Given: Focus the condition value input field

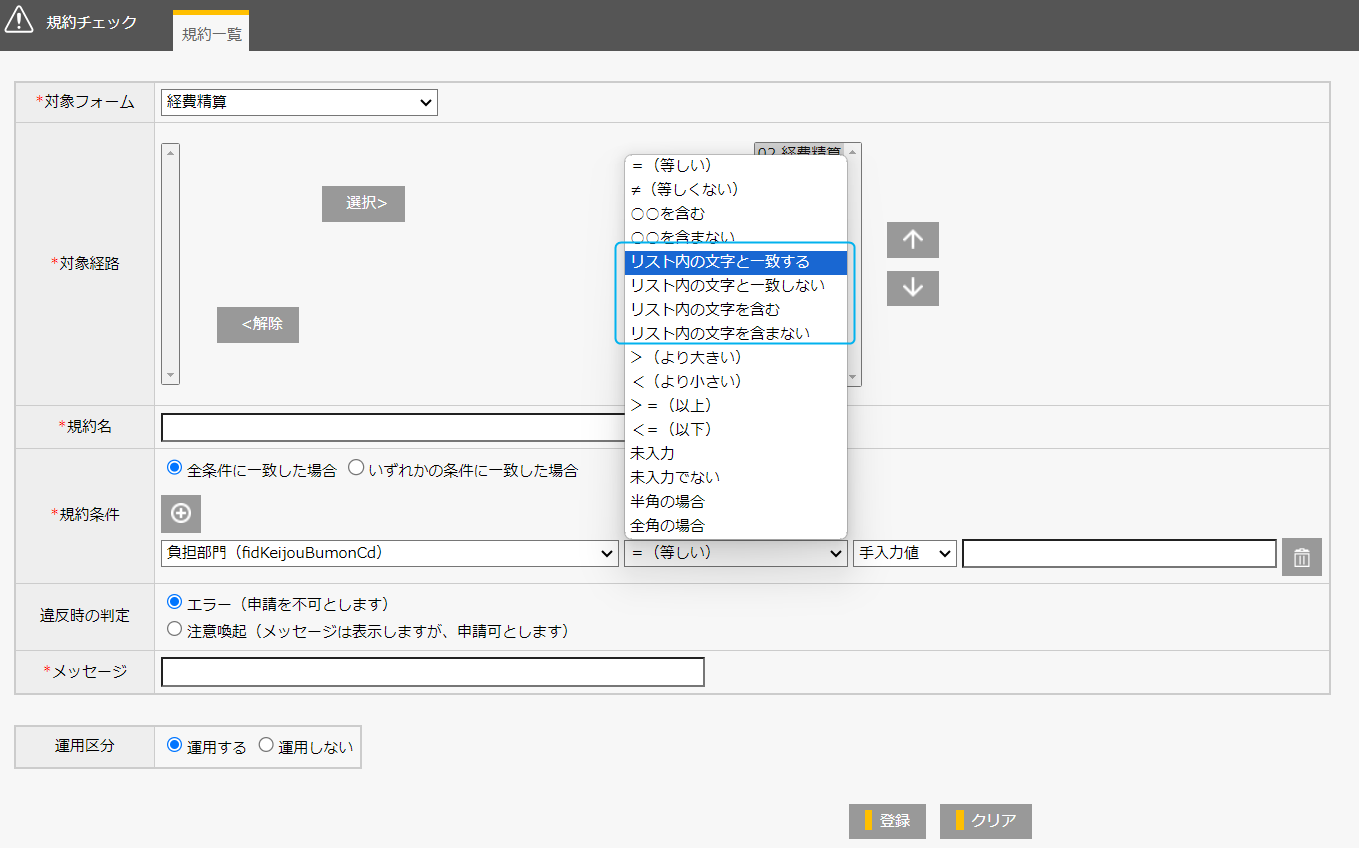Looking at the screenshot, I should [1119, 553].
